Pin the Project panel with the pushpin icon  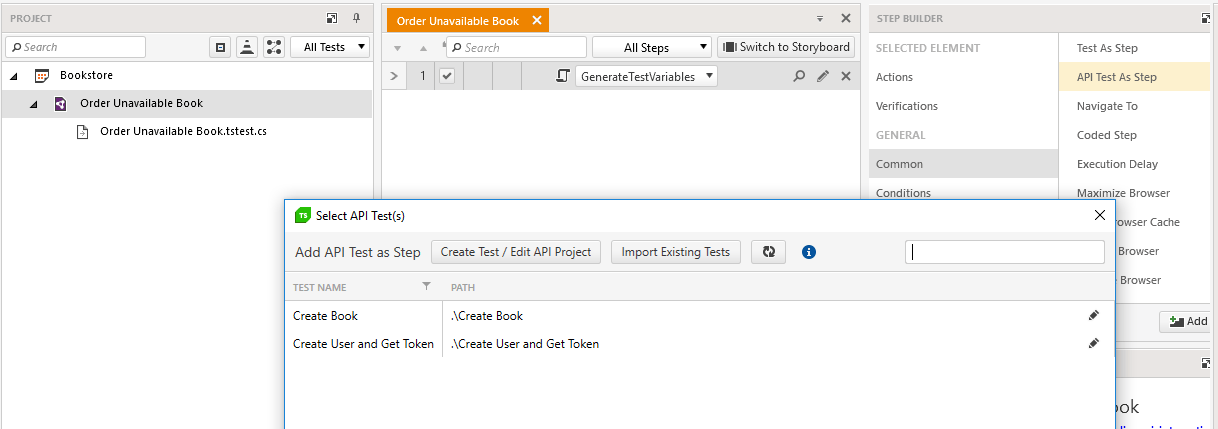pos(356,18)
